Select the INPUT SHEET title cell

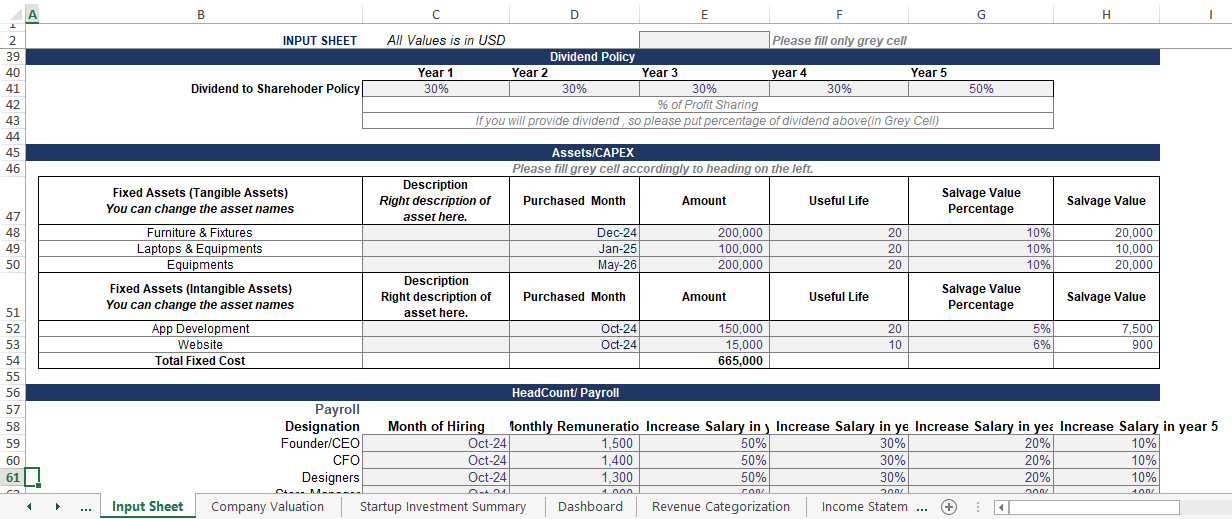200,41
